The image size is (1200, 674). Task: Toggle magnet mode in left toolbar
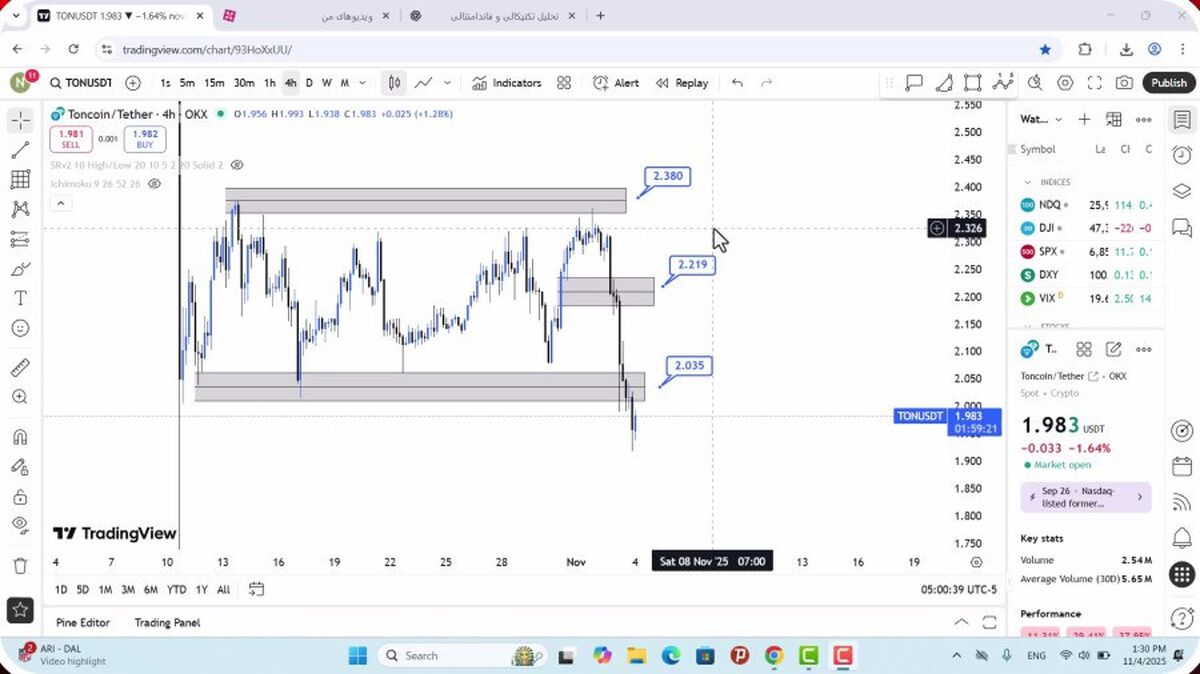tap(20, 437)
